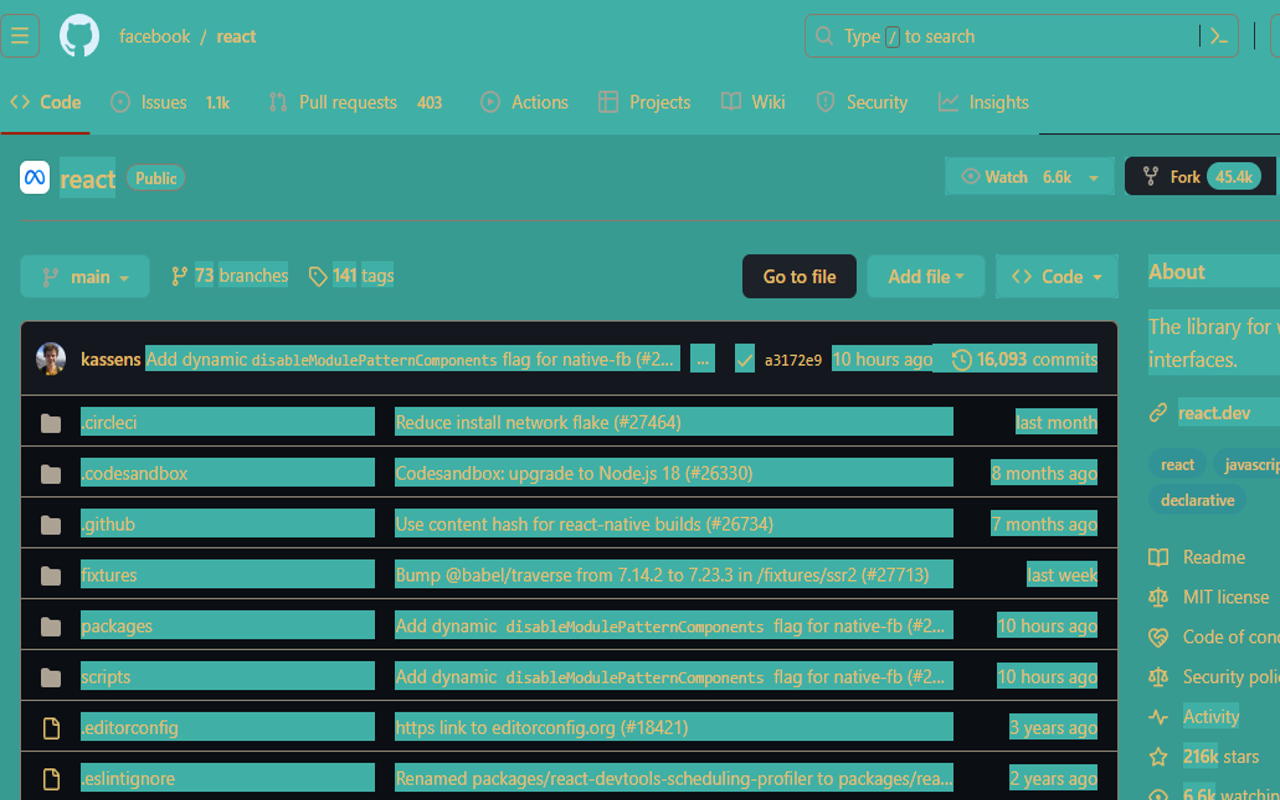
Task: Click the stars icon in About sidebar
Action: pos(1158,757)
